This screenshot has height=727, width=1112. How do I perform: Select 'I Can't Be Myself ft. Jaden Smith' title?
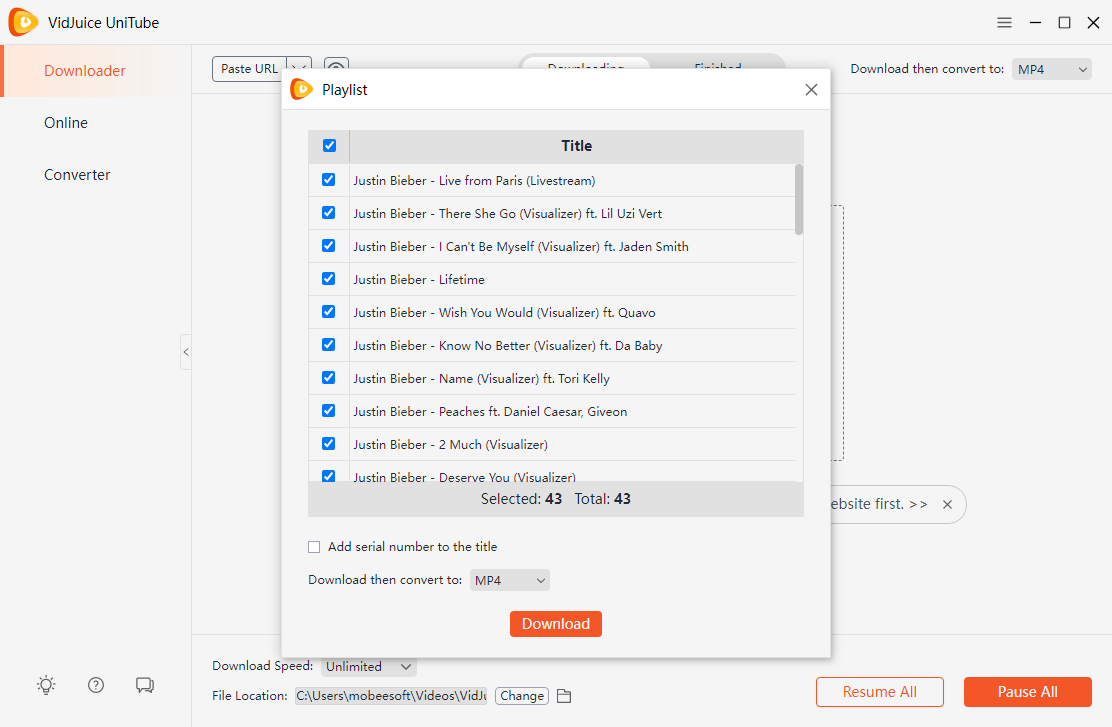point(521,247)
